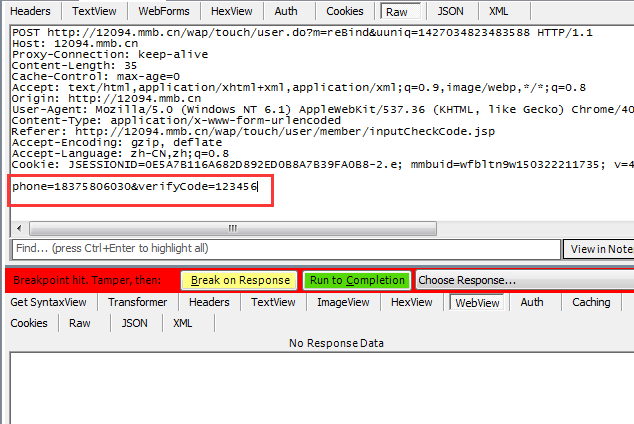Screen dimensions: 634x424
Task: Click Break on Response button
Action: (240, 280)
